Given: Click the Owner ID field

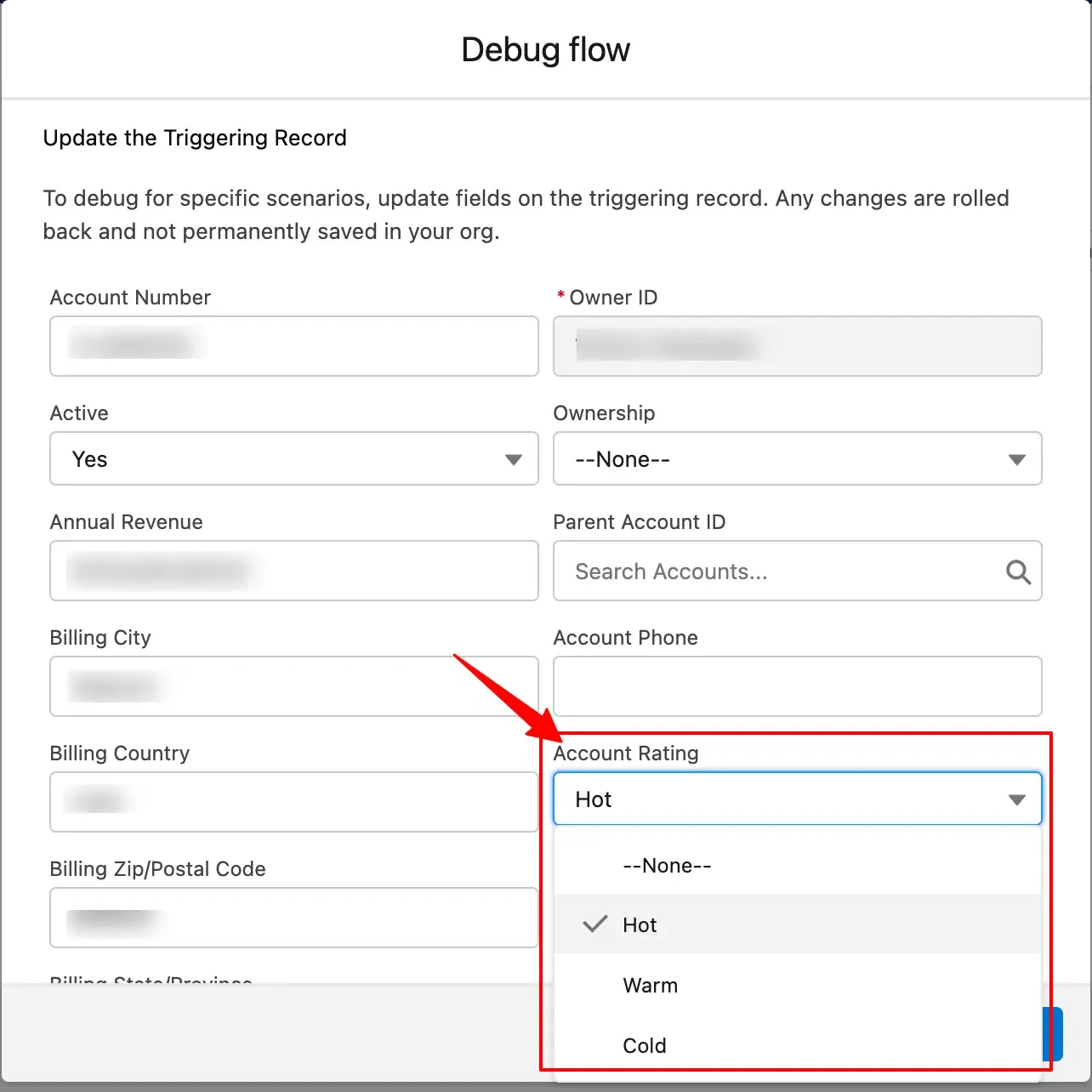Looking at the screenshot, I should (x=797, y=346).
